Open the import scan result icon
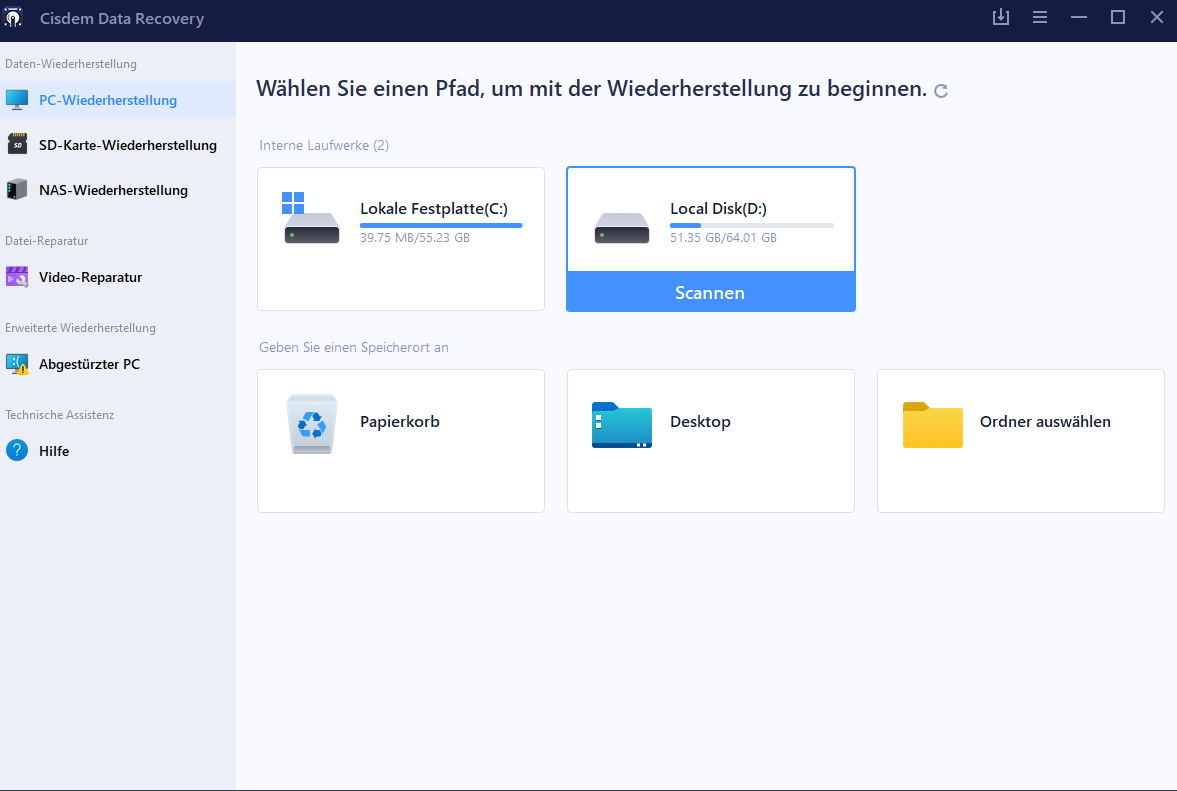The image size is (1177, 791). click(x=1001, y=17)
